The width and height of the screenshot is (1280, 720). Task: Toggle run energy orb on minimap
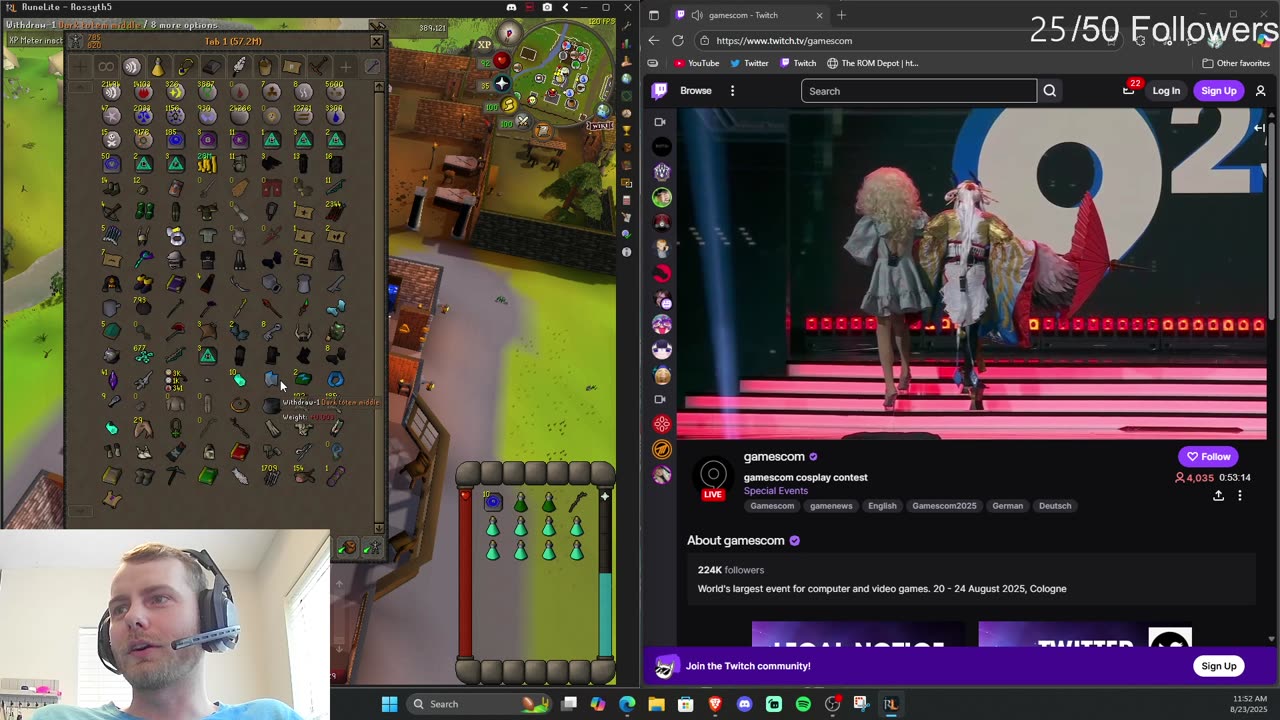509,105
